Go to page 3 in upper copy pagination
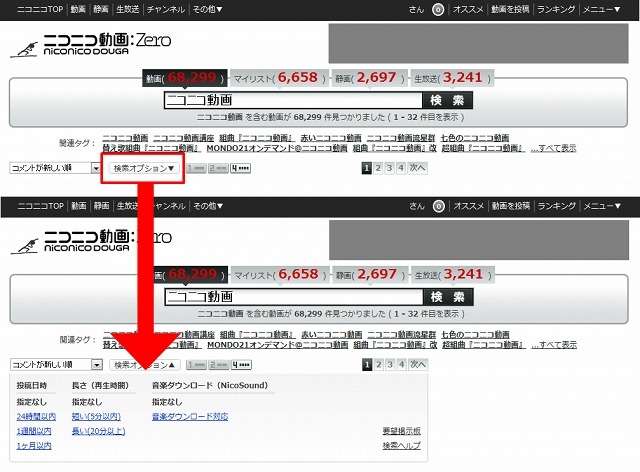Image resolution: width=640 pixels, height=472 pixels. pyautogui.click(x=389, y=168)
